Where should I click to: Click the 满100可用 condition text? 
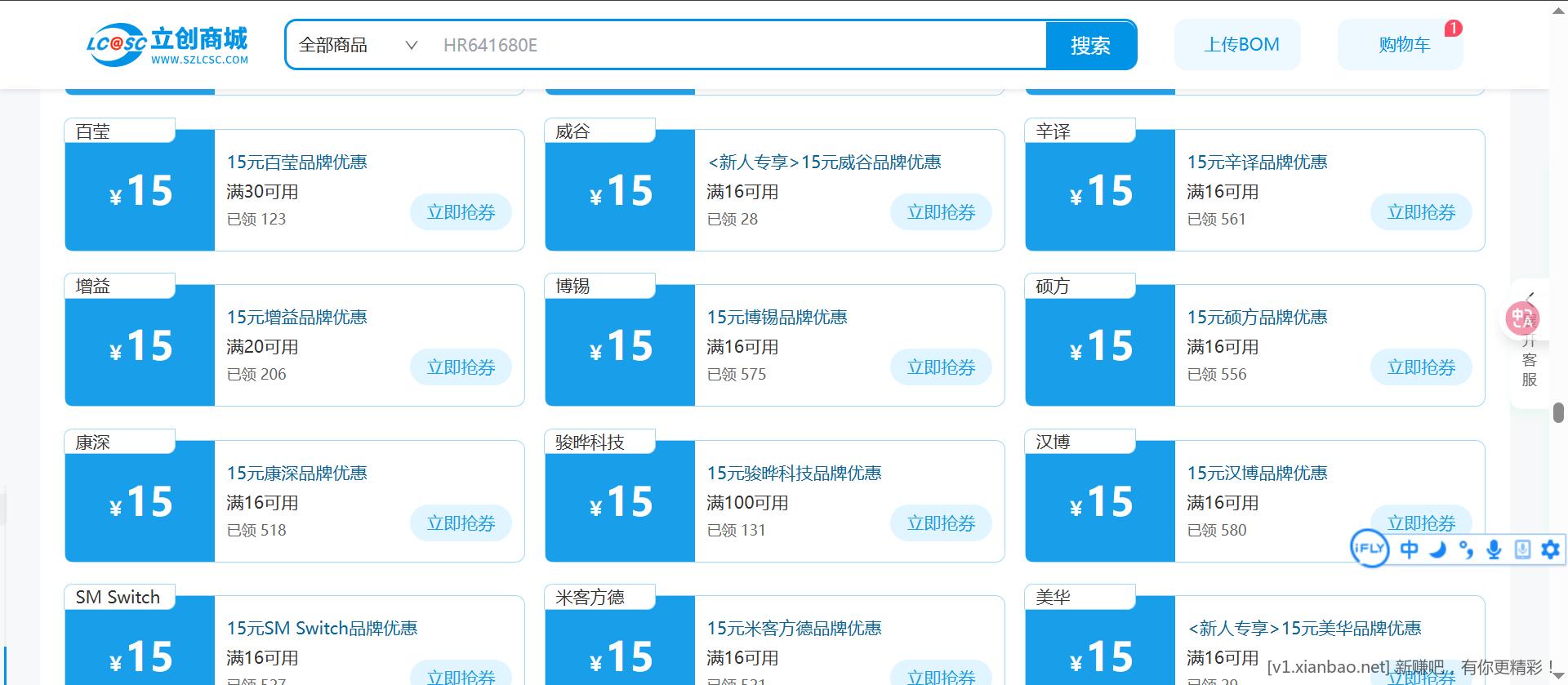click(748, 503)
